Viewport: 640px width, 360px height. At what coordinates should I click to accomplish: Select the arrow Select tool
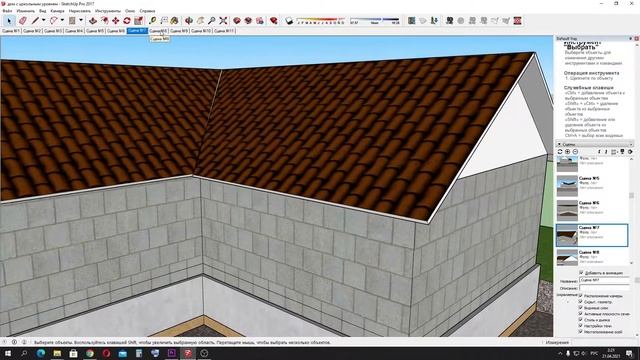click(x=9, y=20)
